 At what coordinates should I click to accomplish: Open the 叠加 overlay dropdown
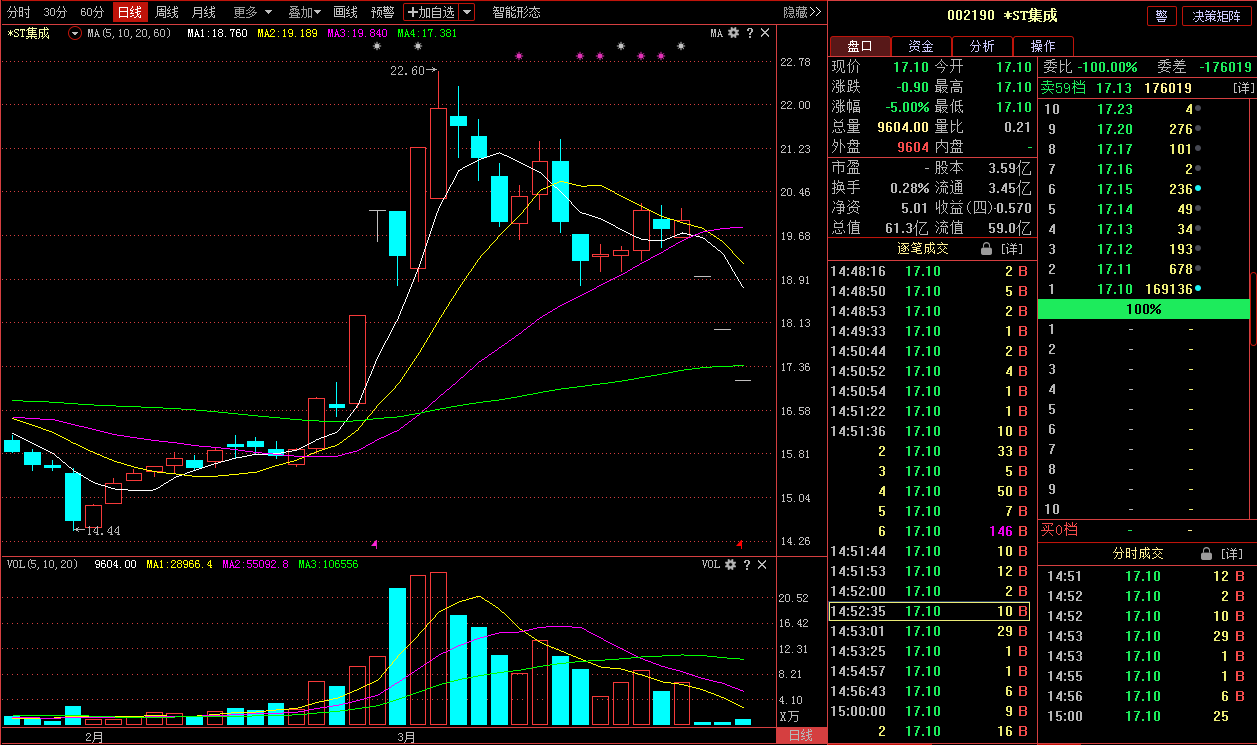[x=304, y=12]
